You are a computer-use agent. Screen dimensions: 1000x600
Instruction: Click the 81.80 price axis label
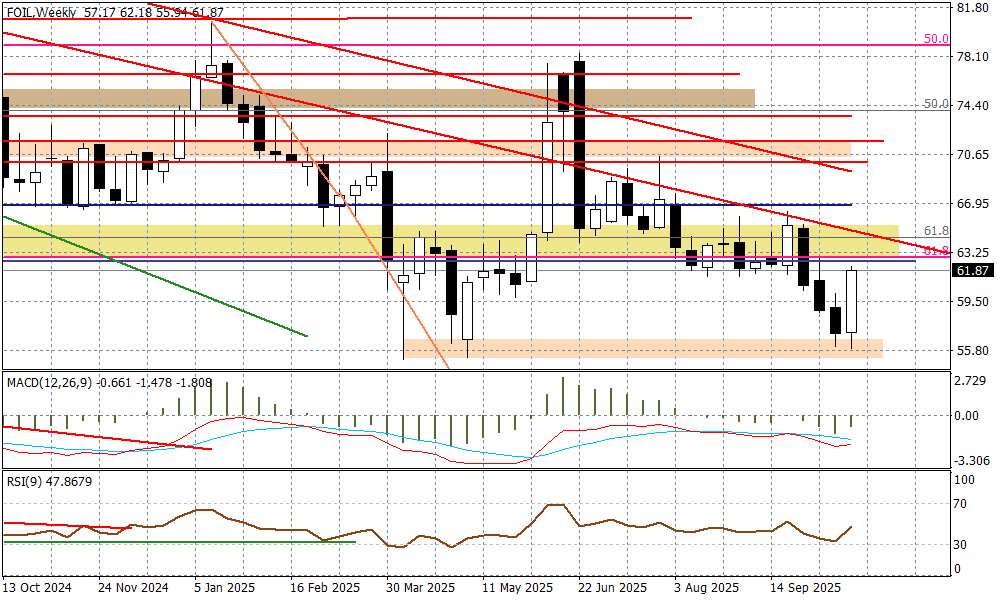point(972,8)
